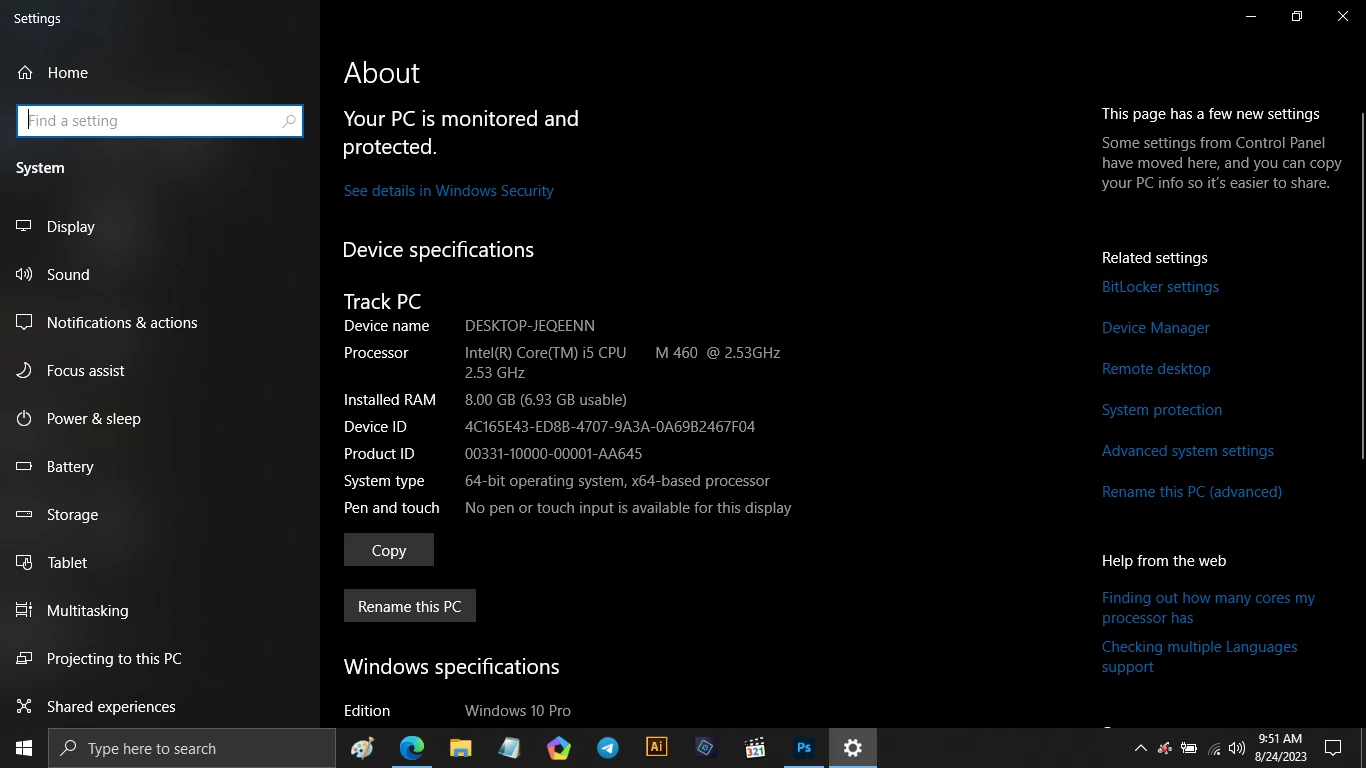The image size is (1366, 768).
Task: Switch to Photoshop on taskbar
Action: [803, 748]
